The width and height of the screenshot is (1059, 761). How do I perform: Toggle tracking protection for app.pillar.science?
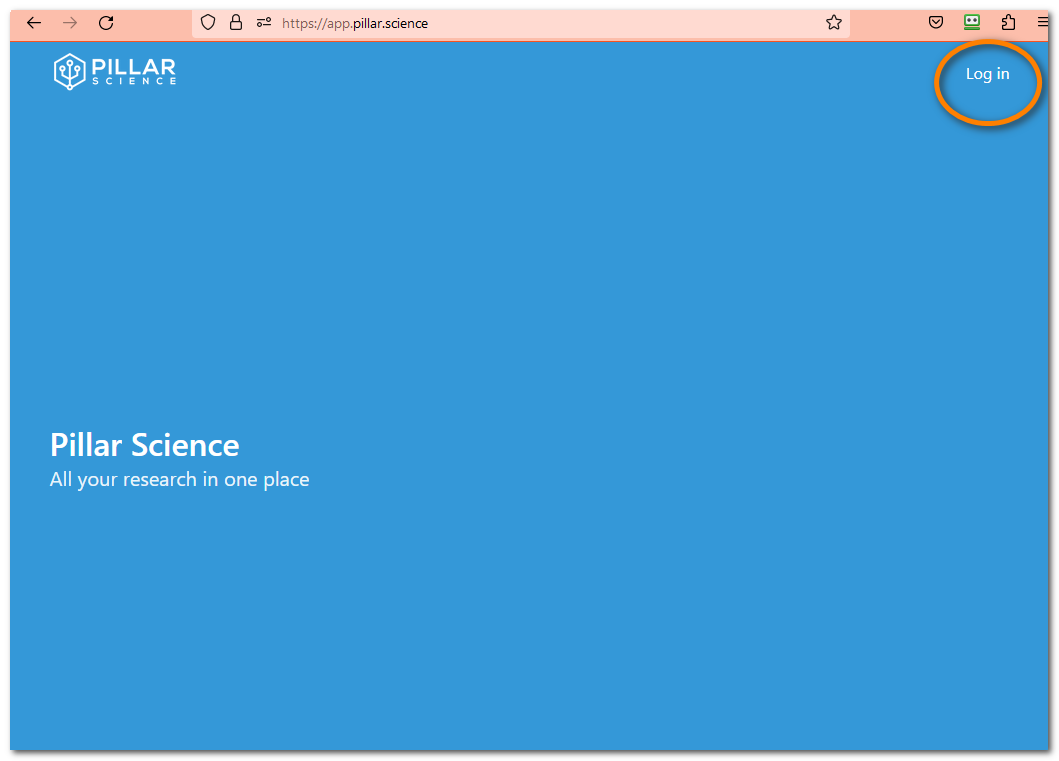click(207, 22)
